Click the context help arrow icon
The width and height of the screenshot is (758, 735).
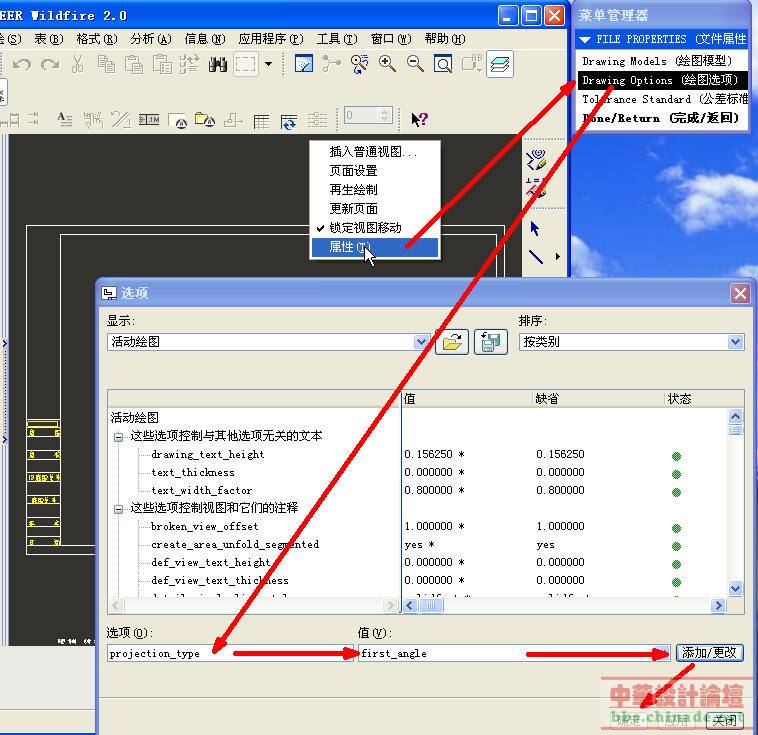tap(419, 119)
